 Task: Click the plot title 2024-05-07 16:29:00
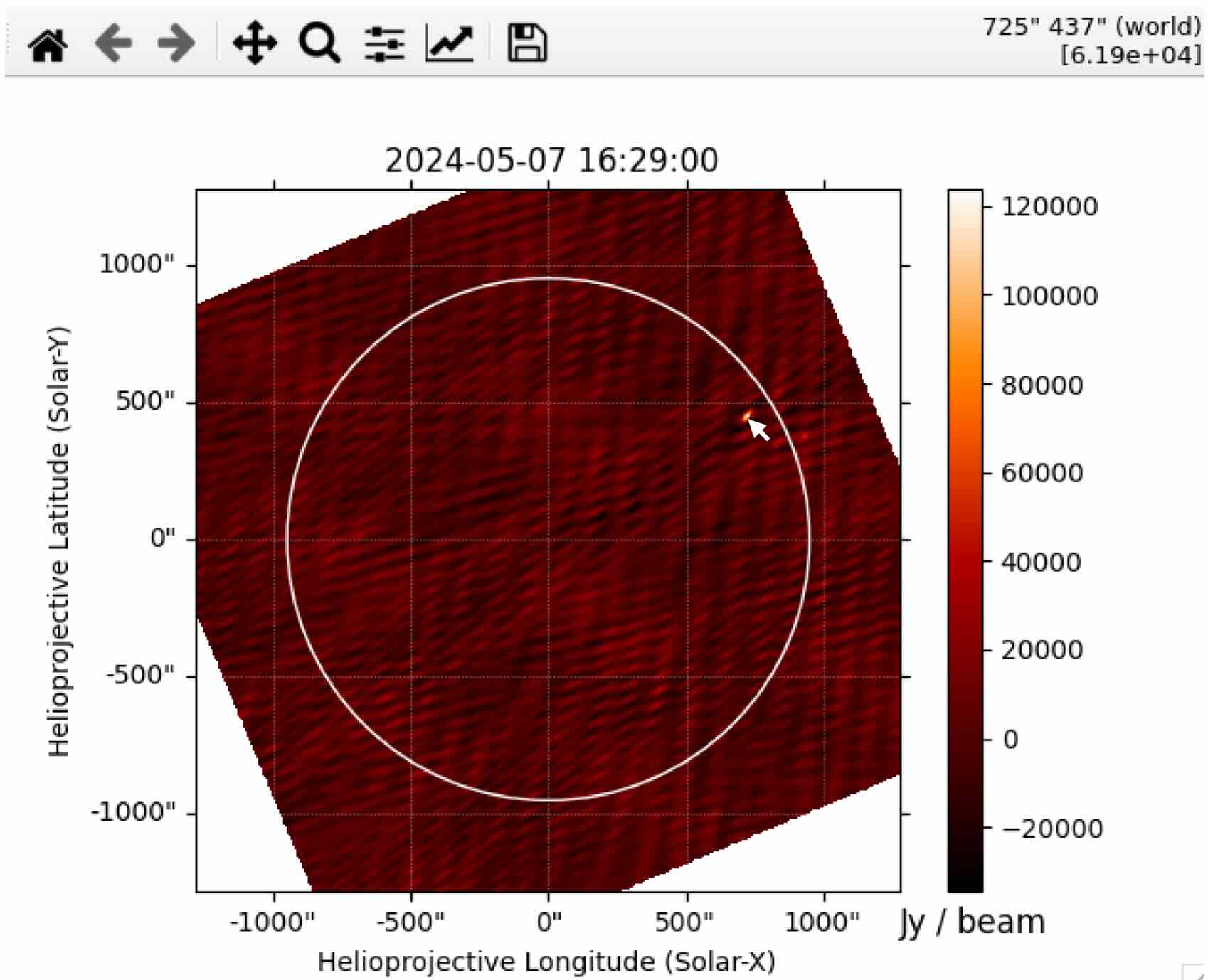point(551,161)
